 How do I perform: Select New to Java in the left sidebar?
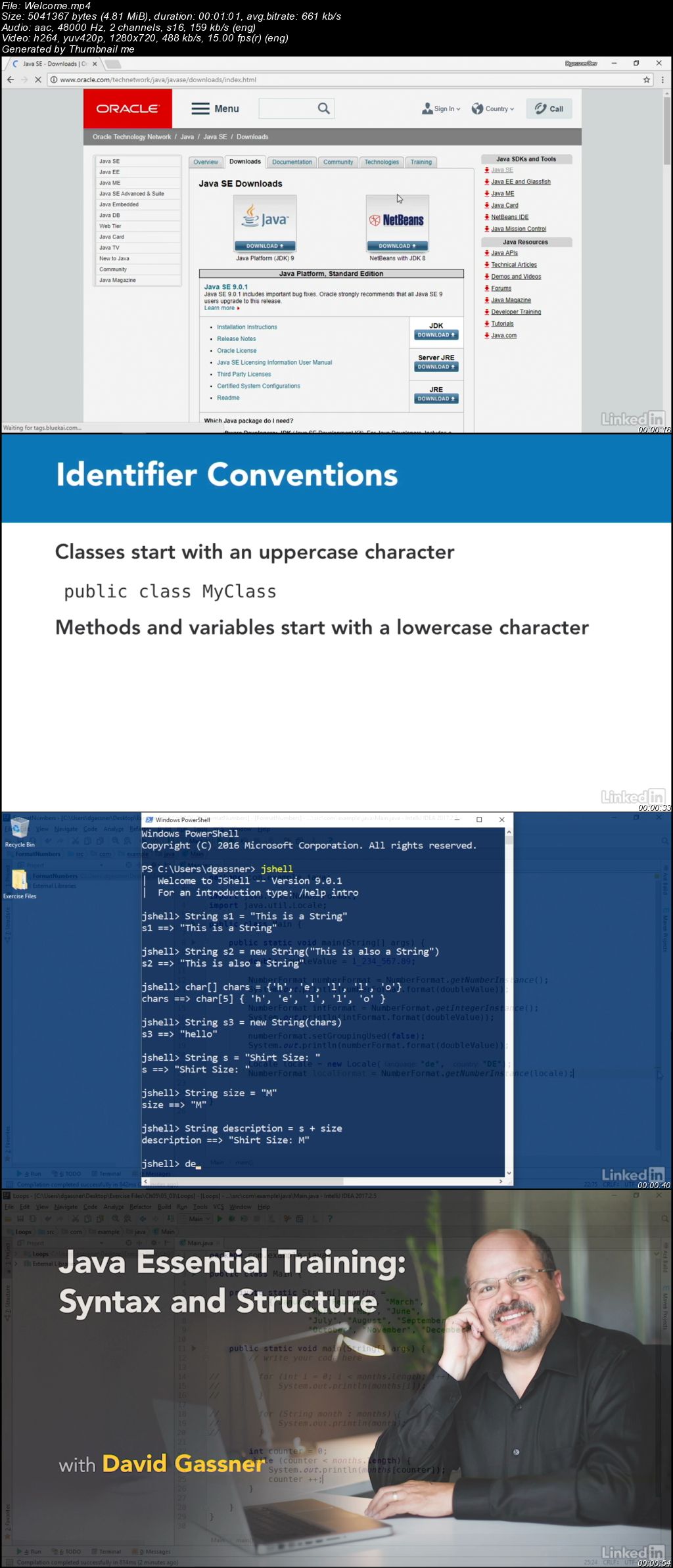[x=137, y=258]
